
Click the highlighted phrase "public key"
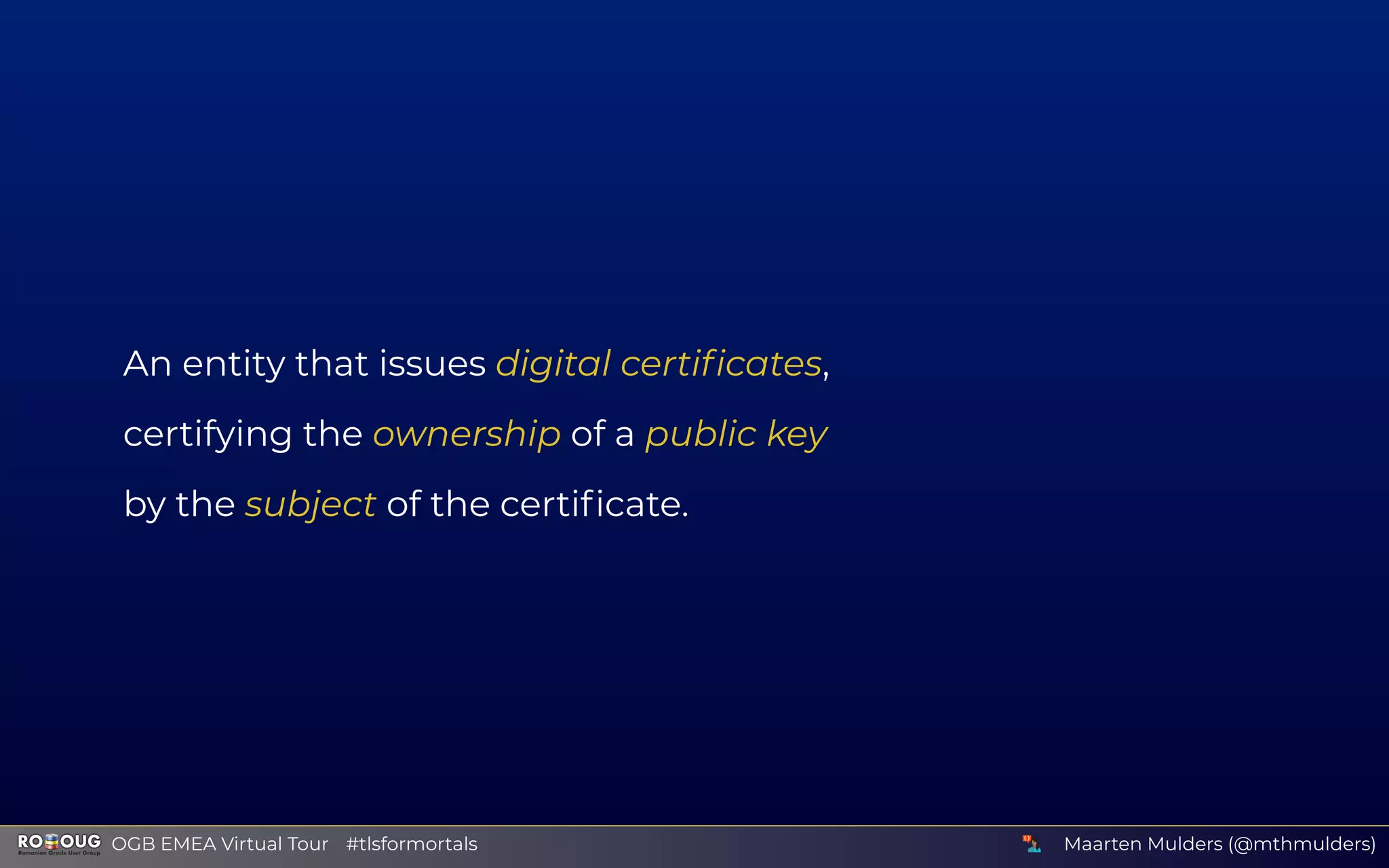[737, 435]
